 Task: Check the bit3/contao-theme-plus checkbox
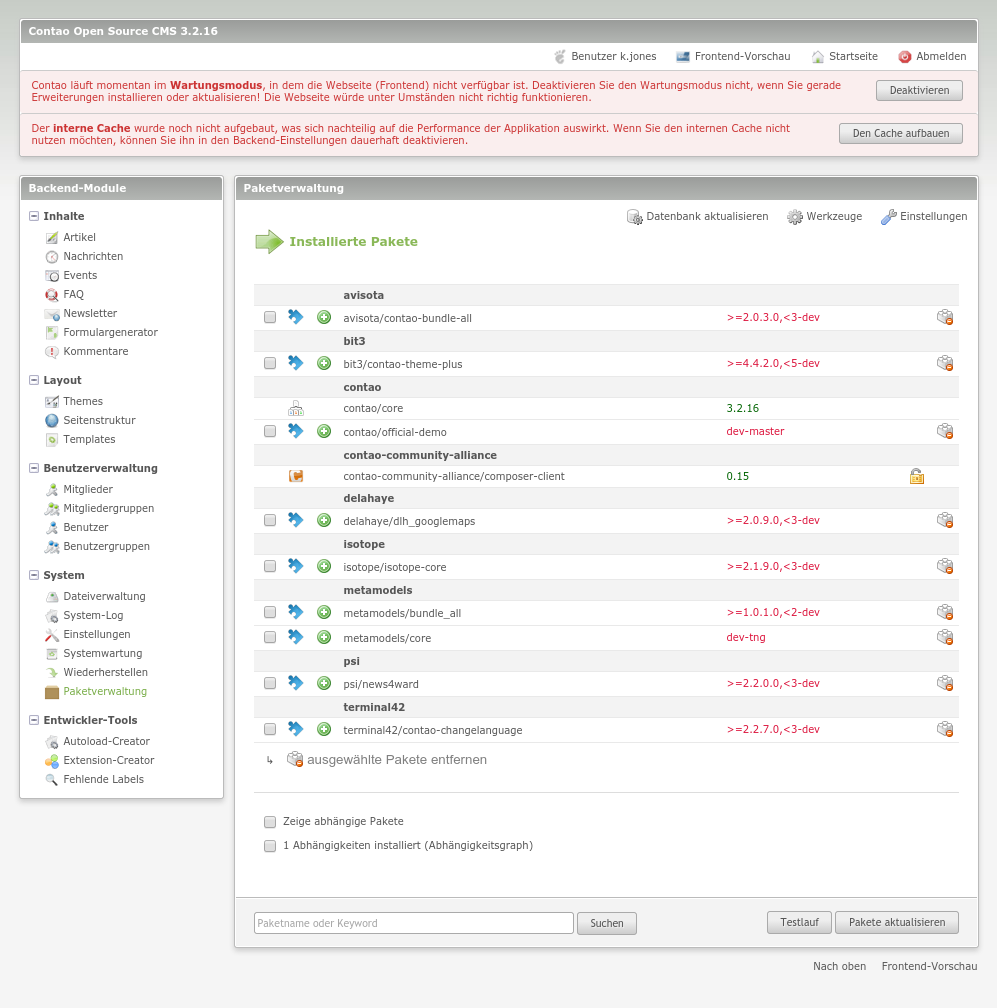270,364
